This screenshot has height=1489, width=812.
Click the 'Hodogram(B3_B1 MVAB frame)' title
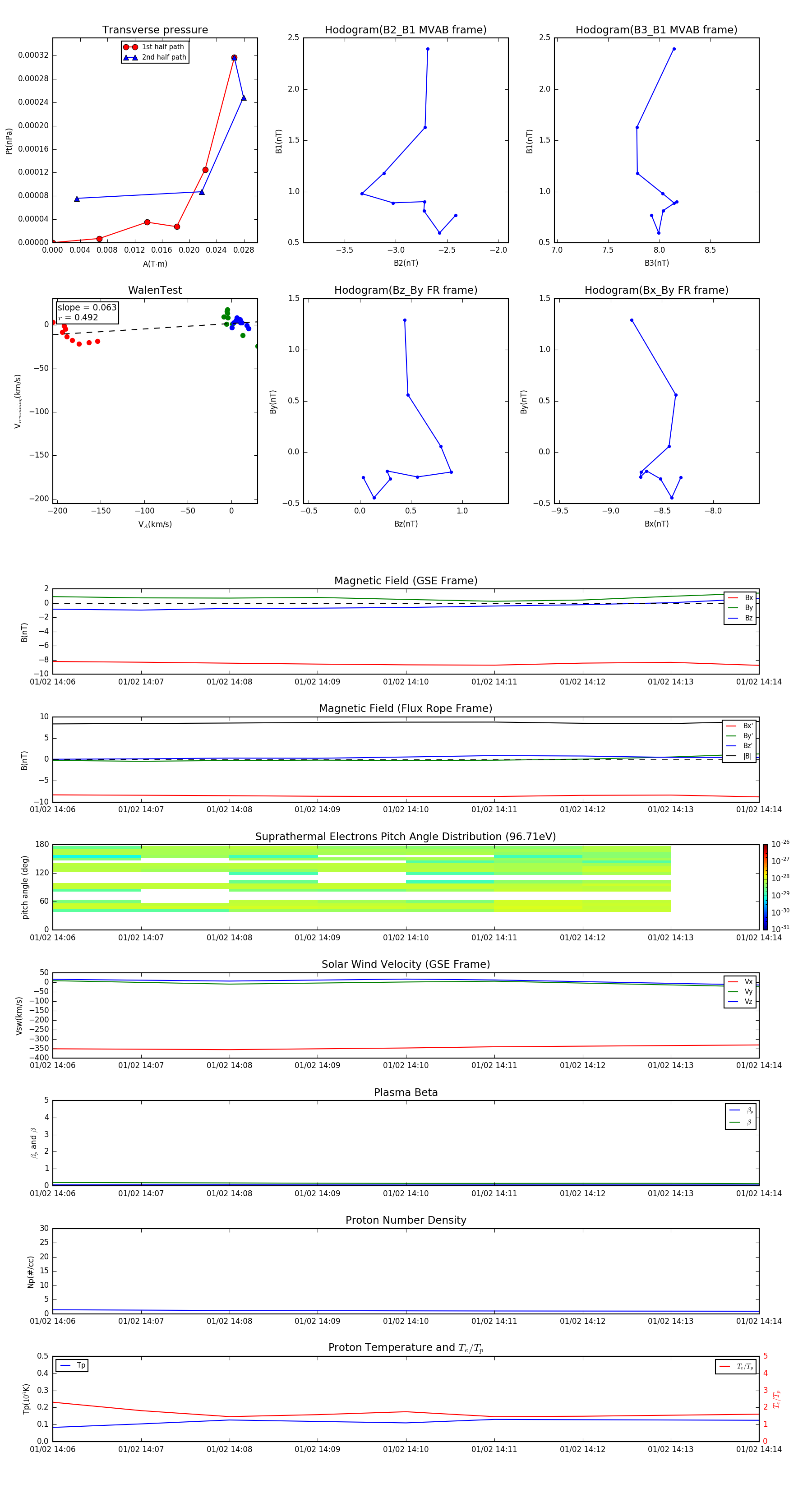click(656, 30)
